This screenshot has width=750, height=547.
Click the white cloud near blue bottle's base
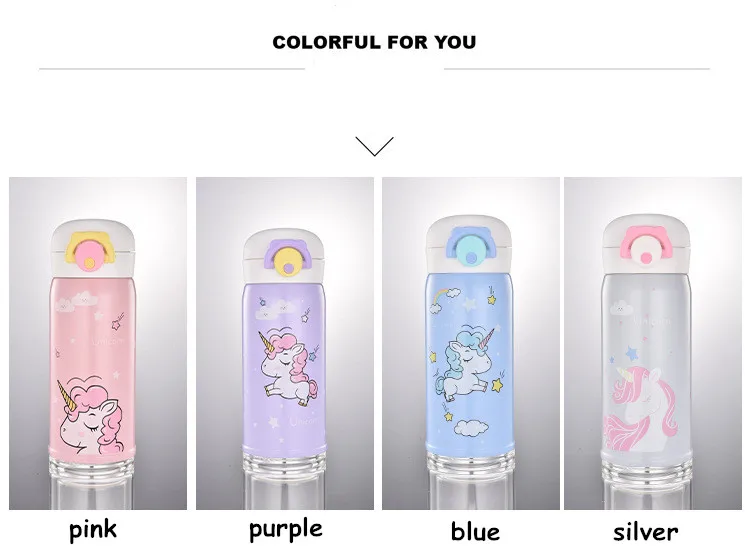471,427
